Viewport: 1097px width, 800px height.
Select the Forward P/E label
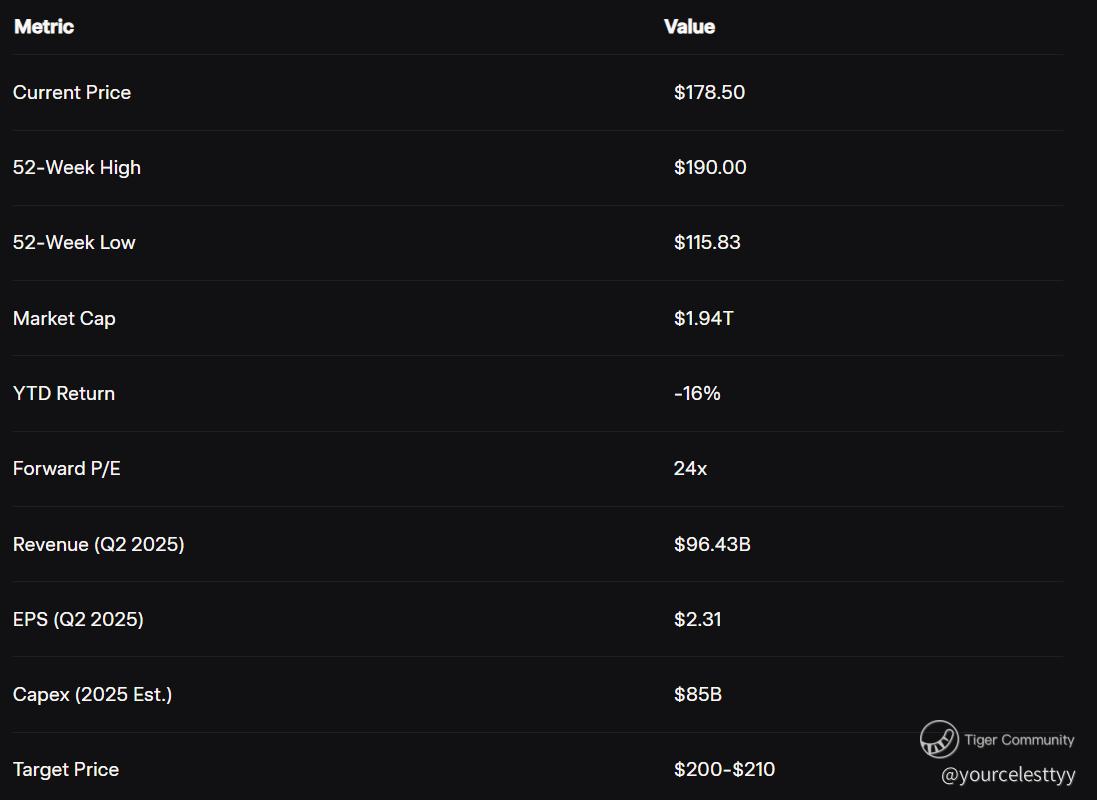click(67, 468)
